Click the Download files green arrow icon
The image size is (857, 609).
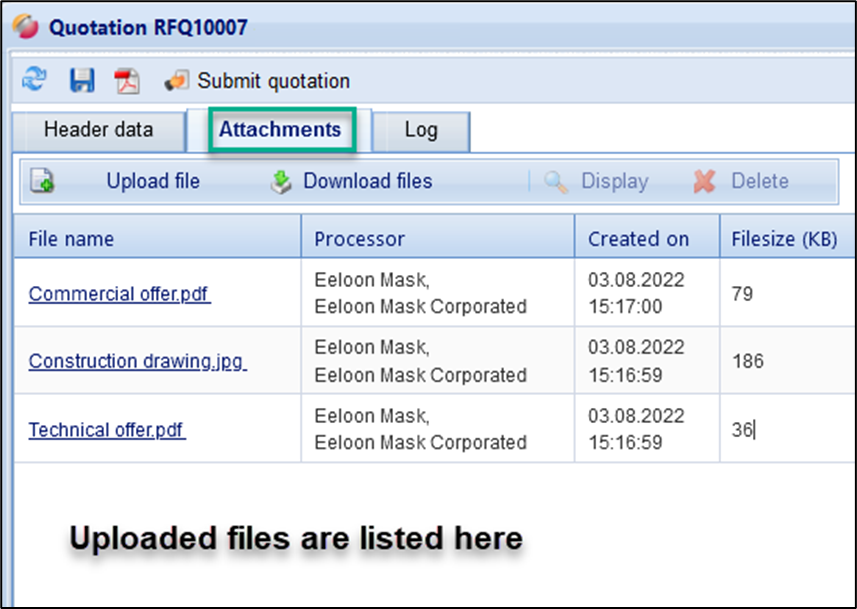(281, 181)
